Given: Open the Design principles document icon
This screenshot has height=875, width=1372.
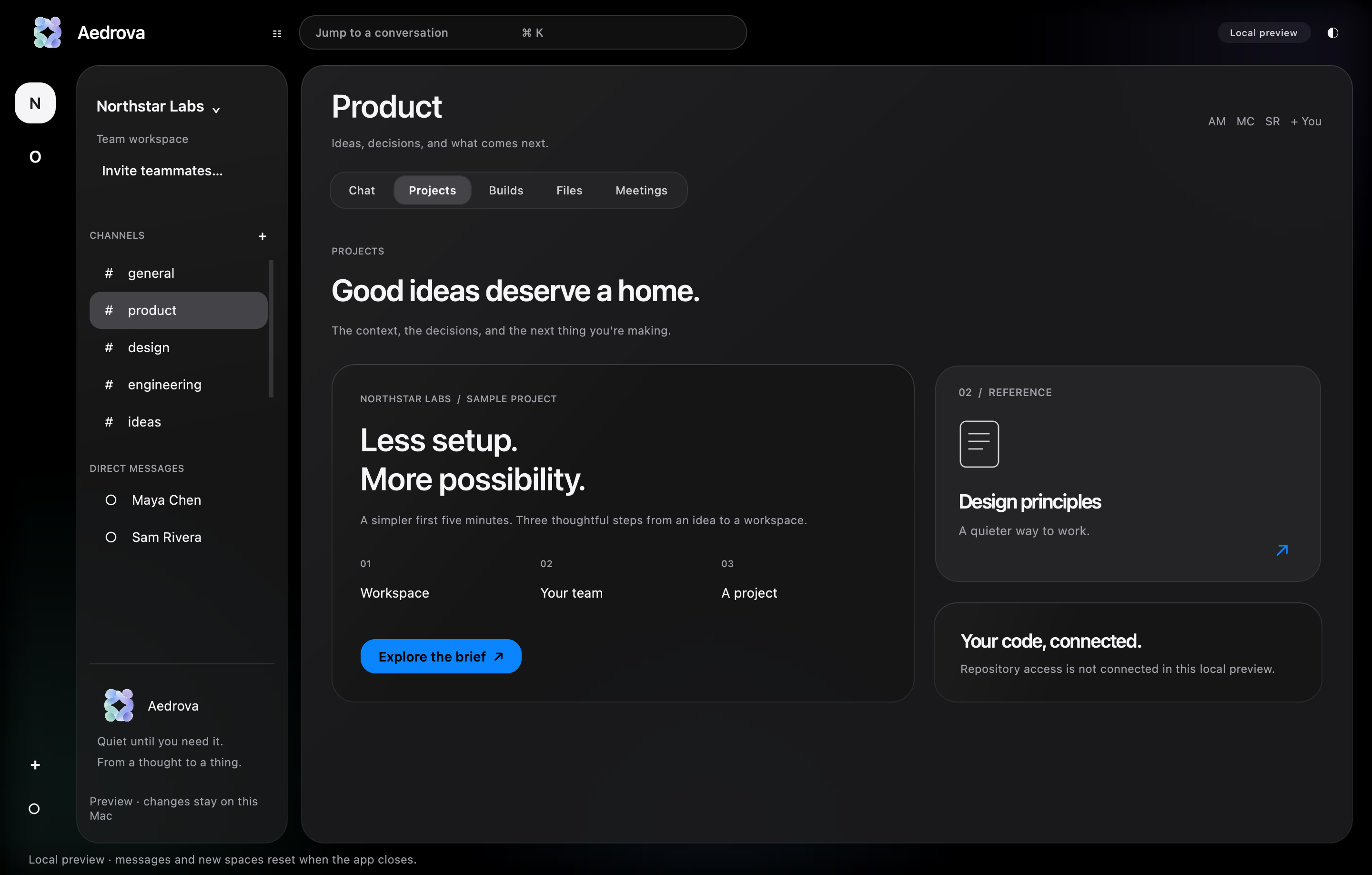Looking at the screenshot, I should click(979, 444).
